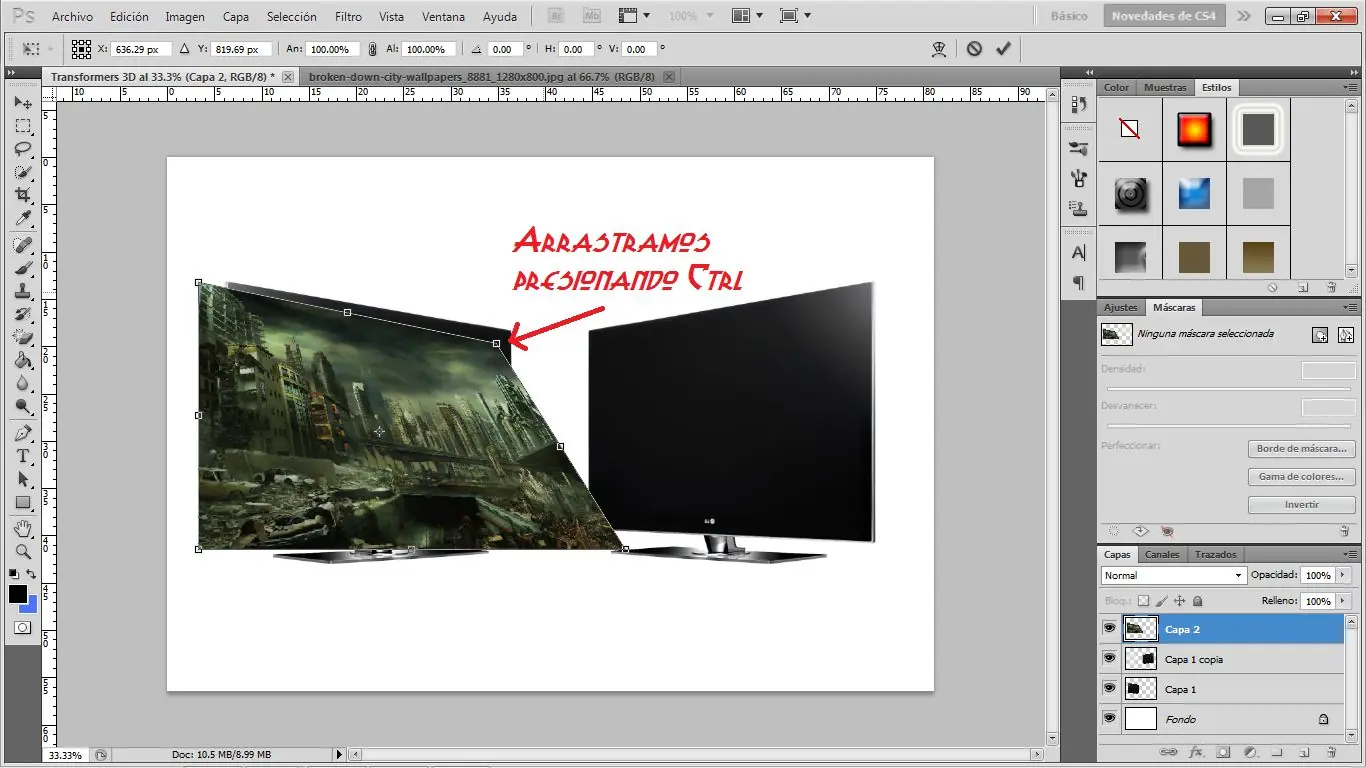Add a layer style with the fx icon
The height and width of the screenshot is (768, 1366).
click(x=1195, y=752)
